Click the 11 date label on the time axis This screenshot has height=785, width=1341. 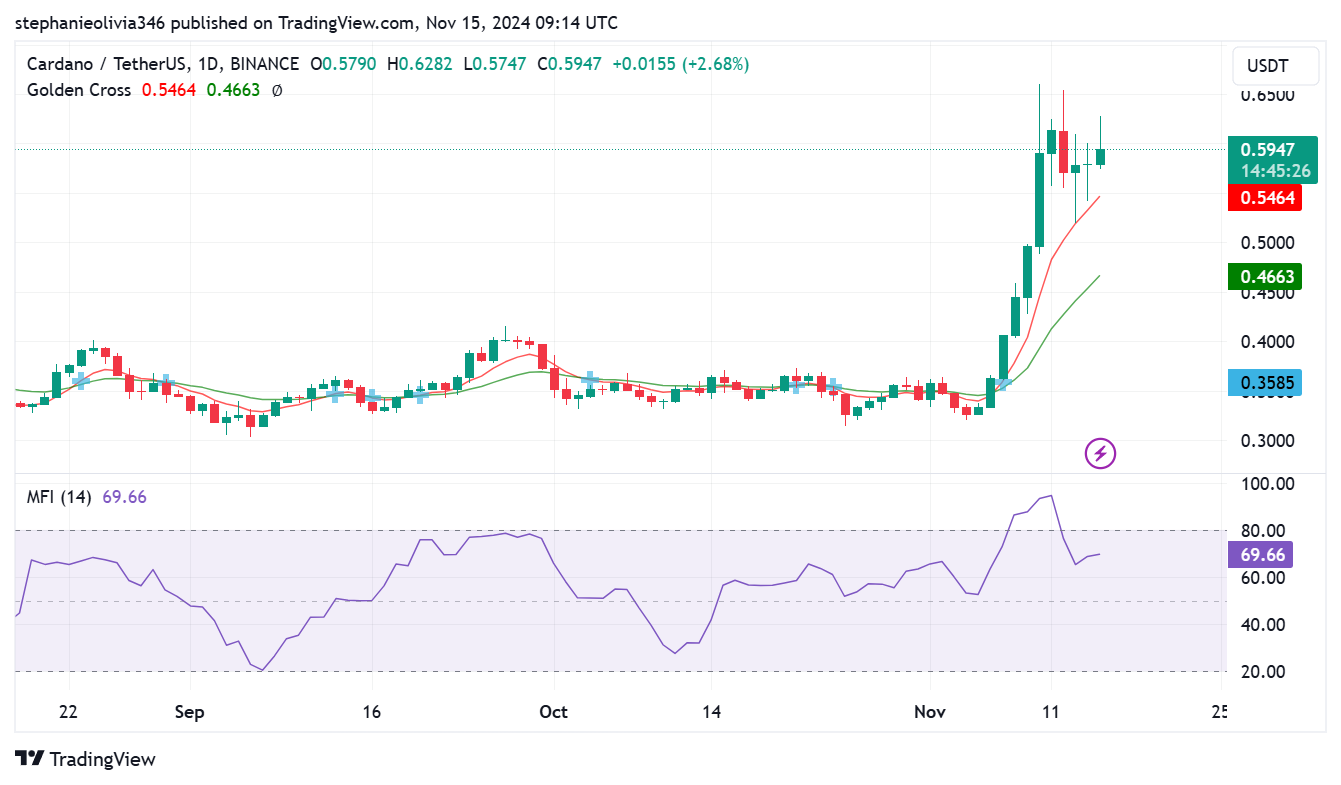click(1050, 712)
